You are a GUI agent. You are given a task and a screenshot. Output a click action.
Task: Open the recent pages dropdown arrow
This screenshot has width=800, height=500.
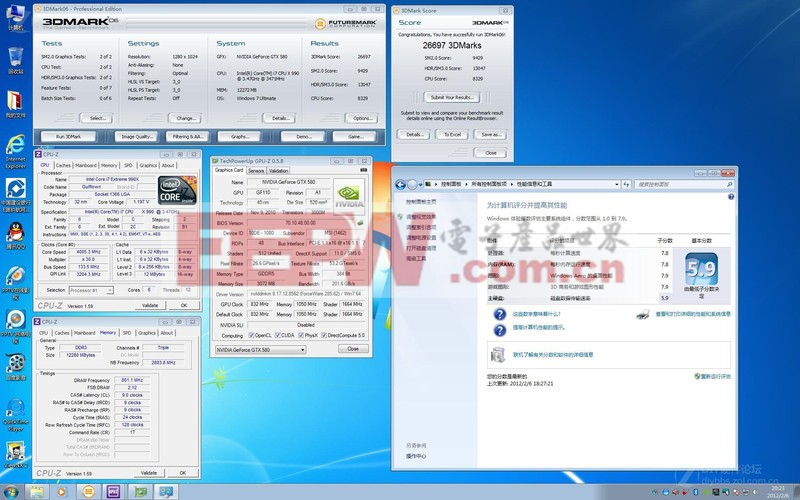point(419,184)
